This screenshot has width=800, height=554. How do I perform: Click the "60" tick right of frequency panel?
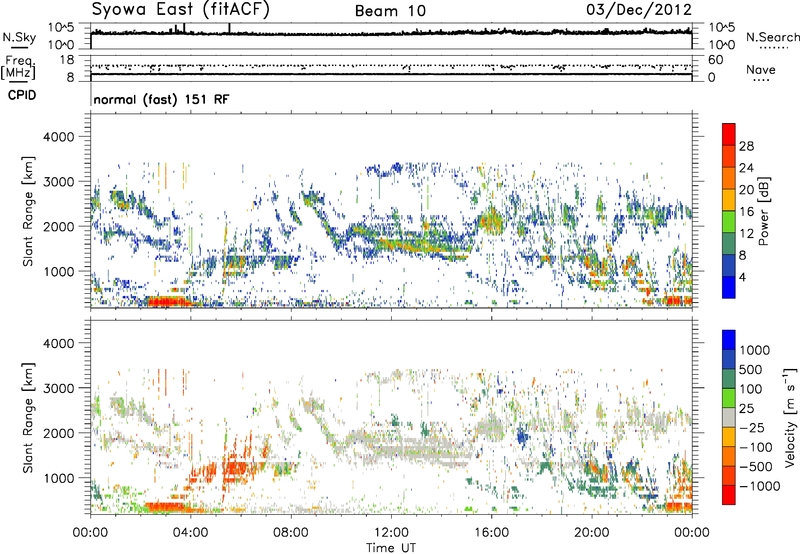(715, 60)
